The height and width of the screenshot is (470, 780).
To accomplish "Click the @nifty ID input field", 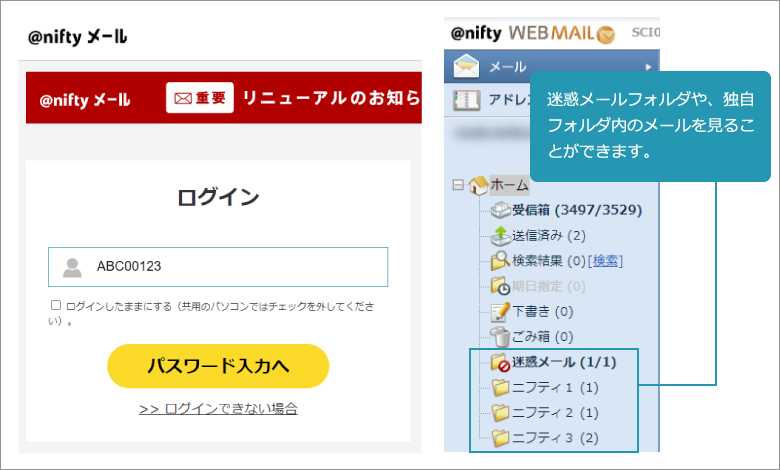I will click(x=218, y=267).
